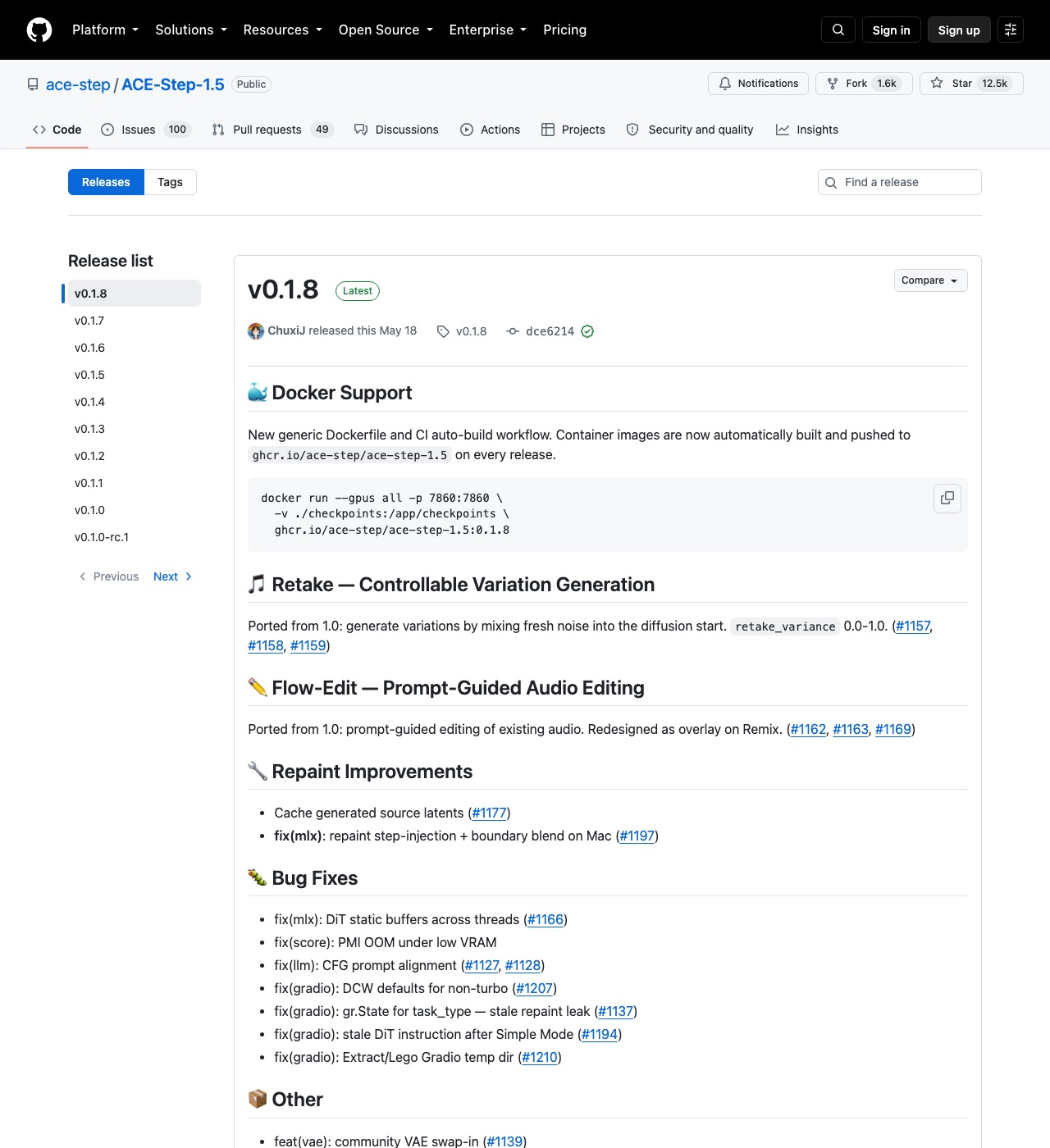1050x1148 pixels.
Task: Expand the Platform menu
Action: 105,30
